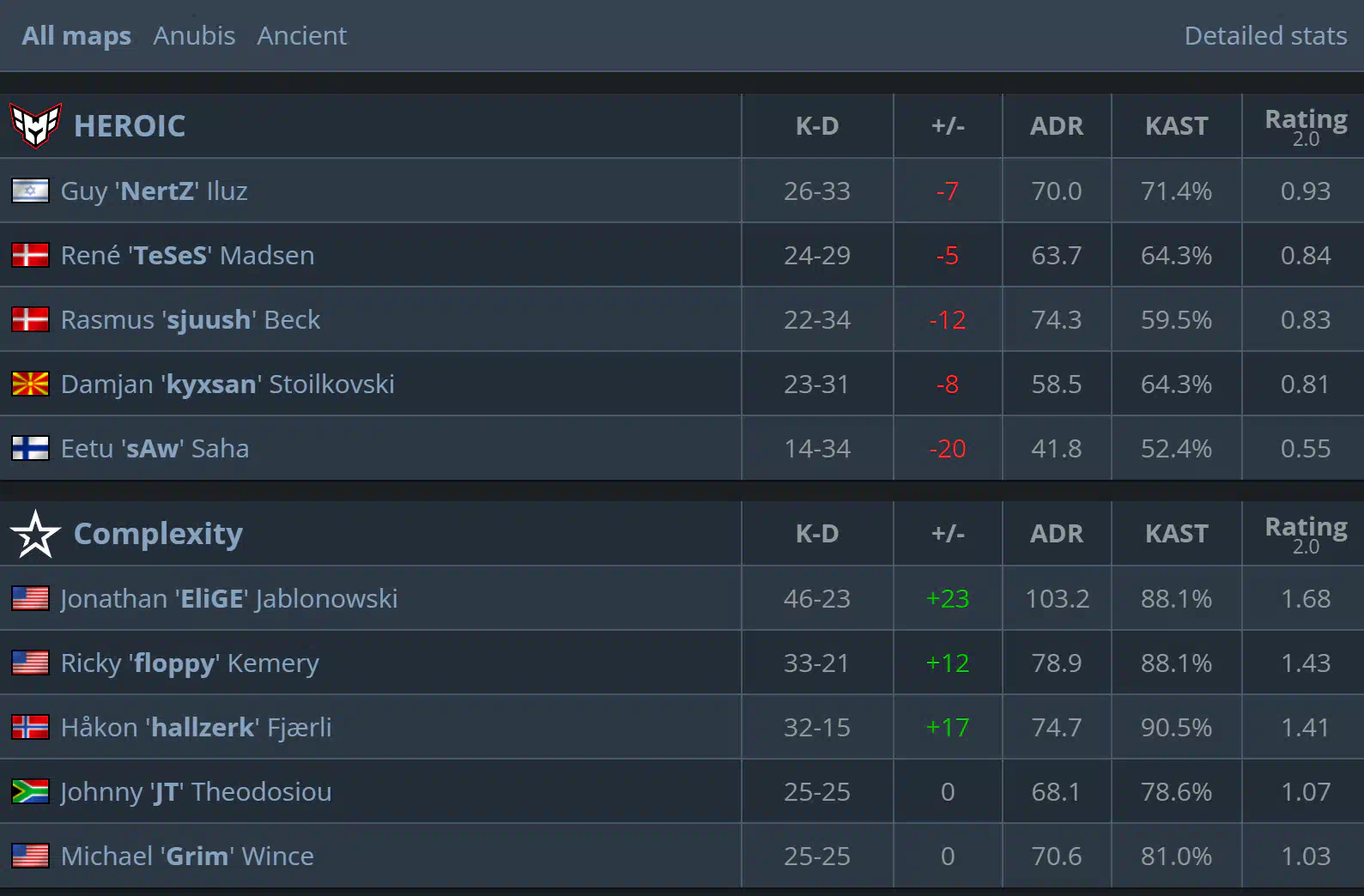Viewport: 1364px width, 896px height.
Task: Click the Complexity star logo icon
Action: pos(35,534)
